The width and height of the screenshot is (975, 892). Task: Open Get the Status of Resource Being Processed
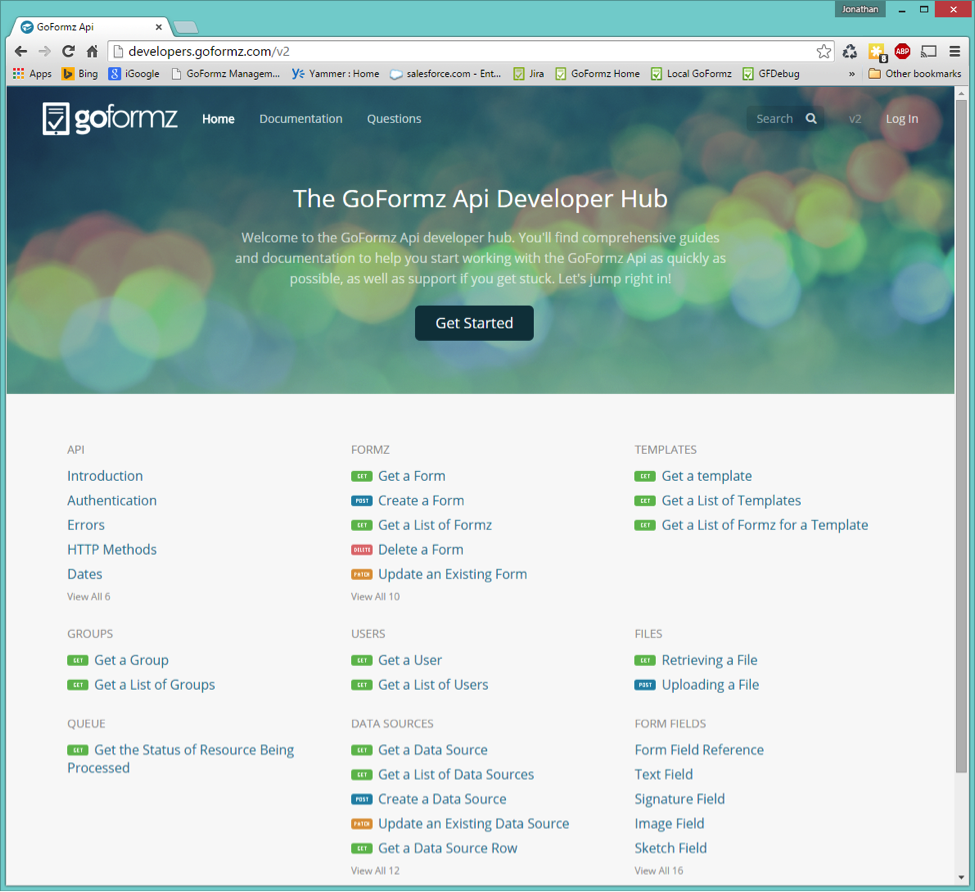pos(180,758)
